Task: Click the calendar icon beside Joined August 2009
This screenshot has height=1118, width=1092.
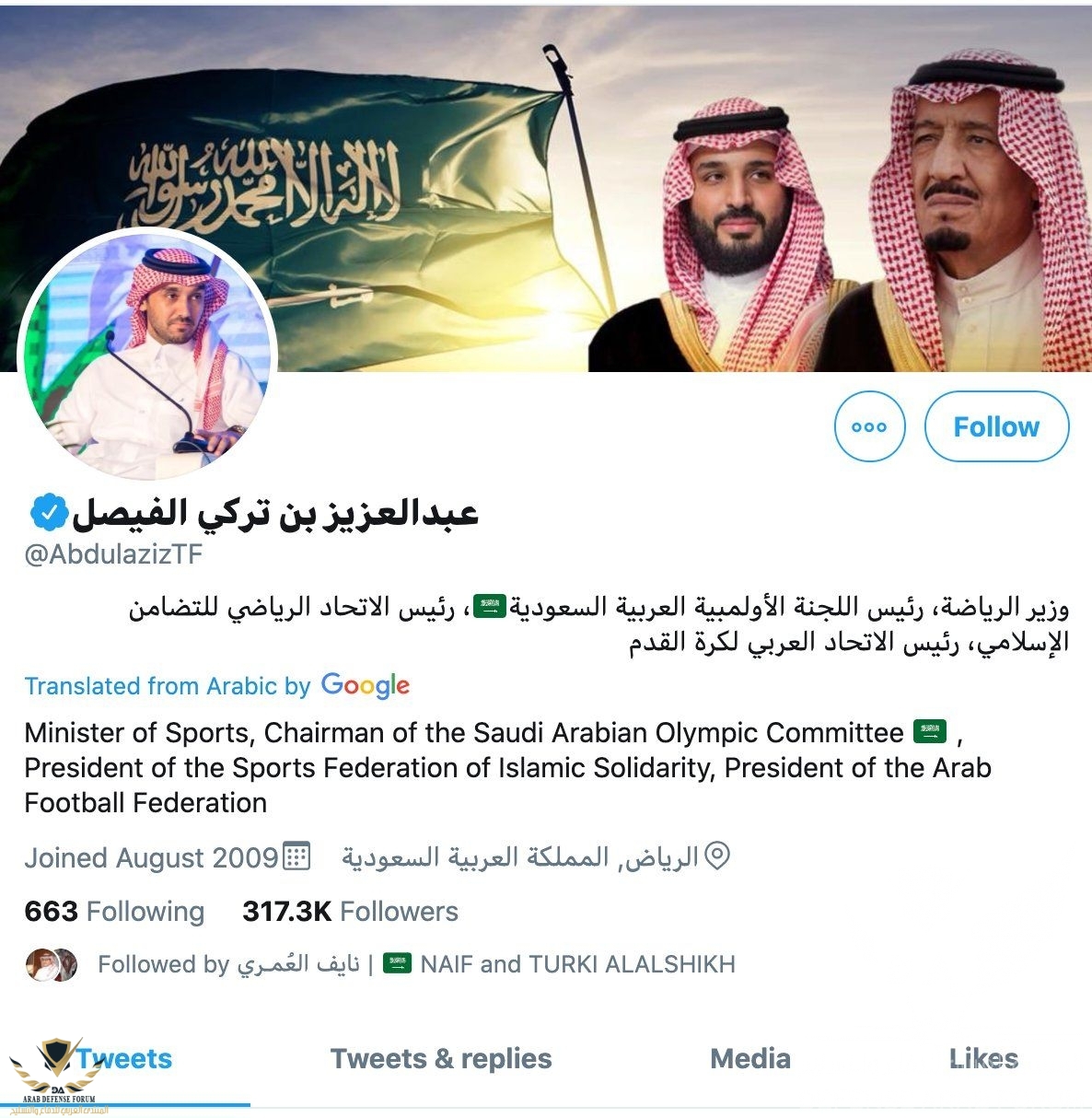Action: pos(296,856)
